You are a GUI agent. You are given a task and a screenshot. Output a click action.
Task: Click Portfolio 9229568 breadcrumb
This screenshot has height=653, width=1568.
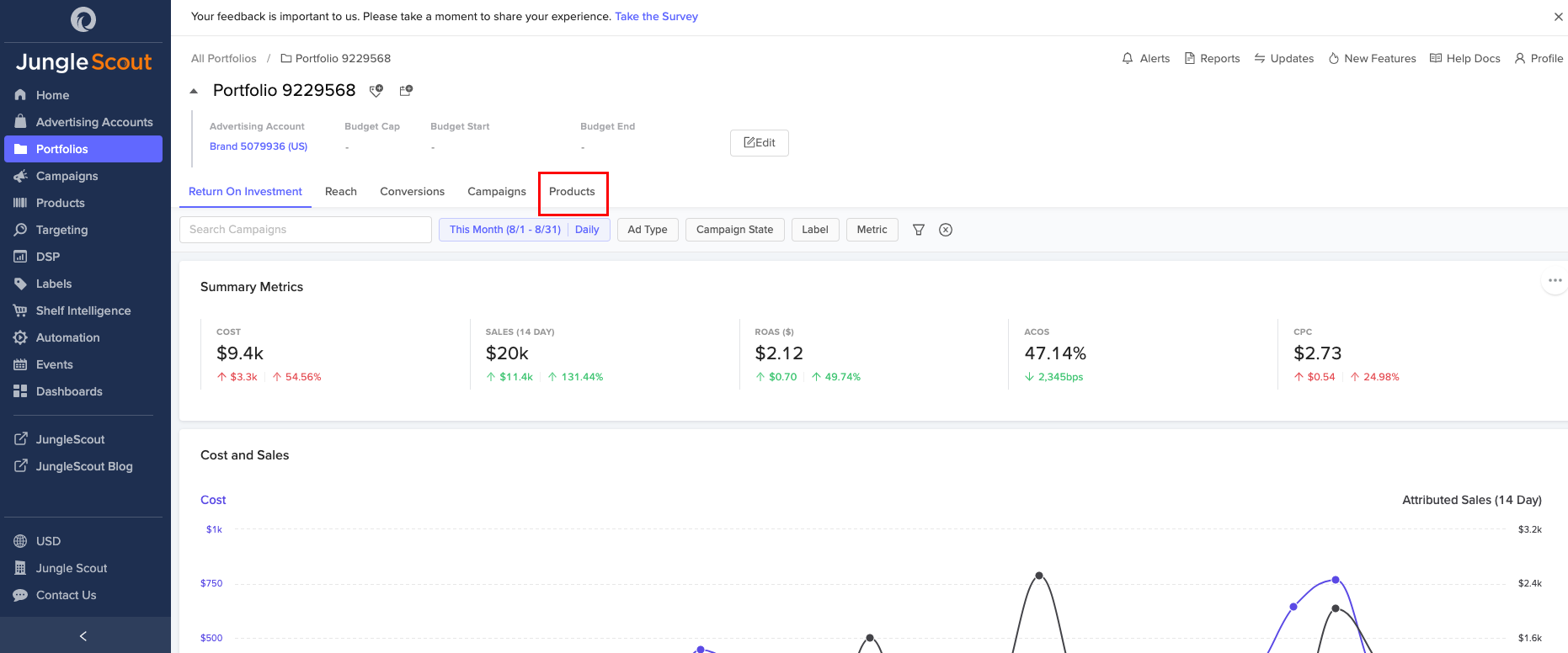click(335, 58)
